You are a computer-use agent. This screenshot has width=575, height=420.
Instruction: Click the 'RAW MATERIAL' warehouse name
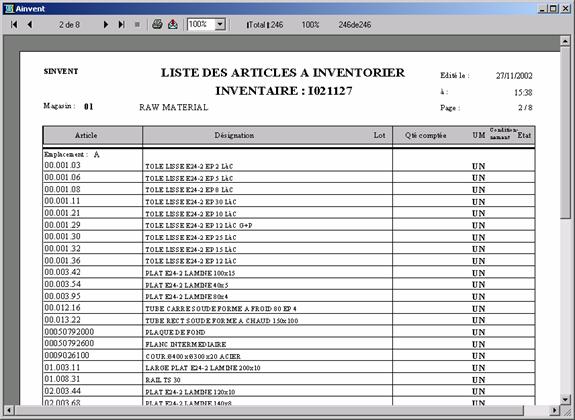[x=173, y=107]
